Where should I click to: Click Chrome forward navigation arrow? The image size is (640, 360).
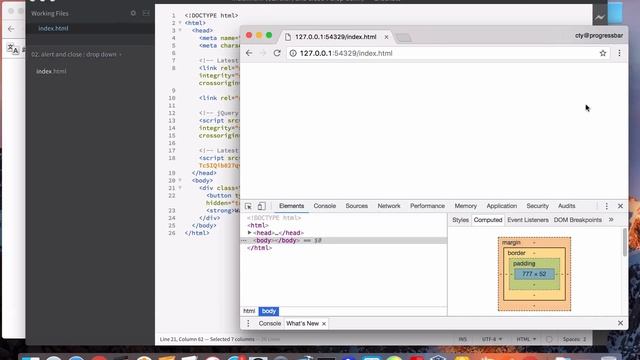click(x=262, y=53)
